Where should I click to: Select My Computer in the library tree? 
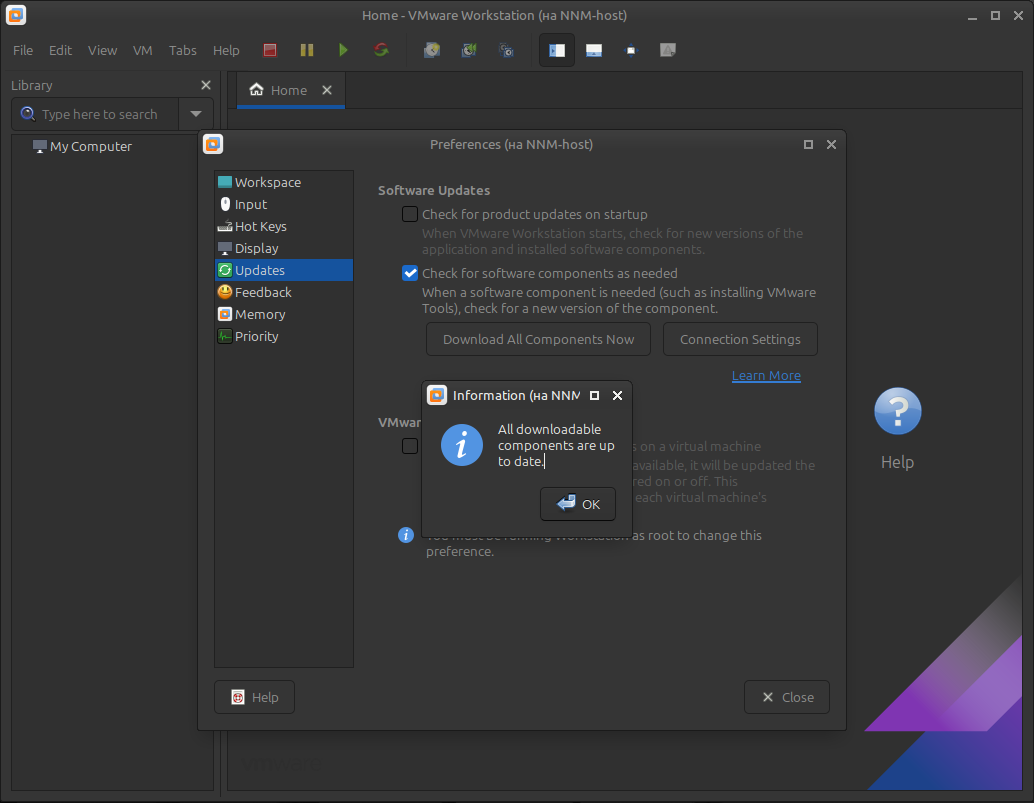pos(90,146)
